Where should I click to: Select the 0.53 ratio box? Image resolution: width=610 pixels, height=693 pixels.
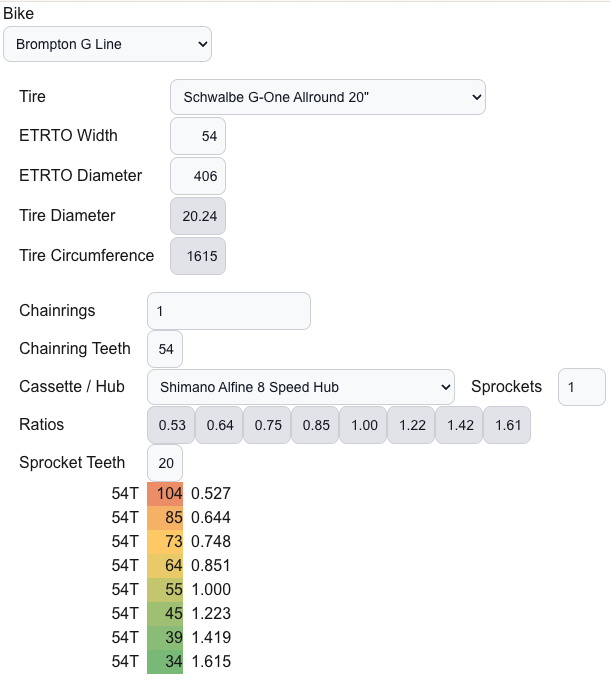(x=171, y=425)
